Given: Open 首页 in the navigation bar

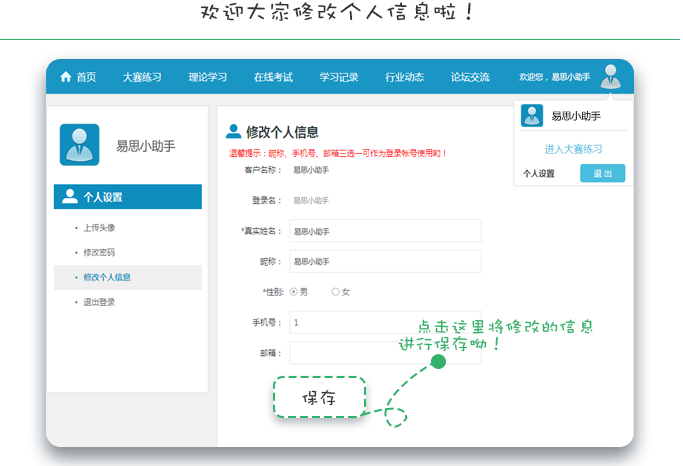Looking at the screenshot, I should pos(86,77).
